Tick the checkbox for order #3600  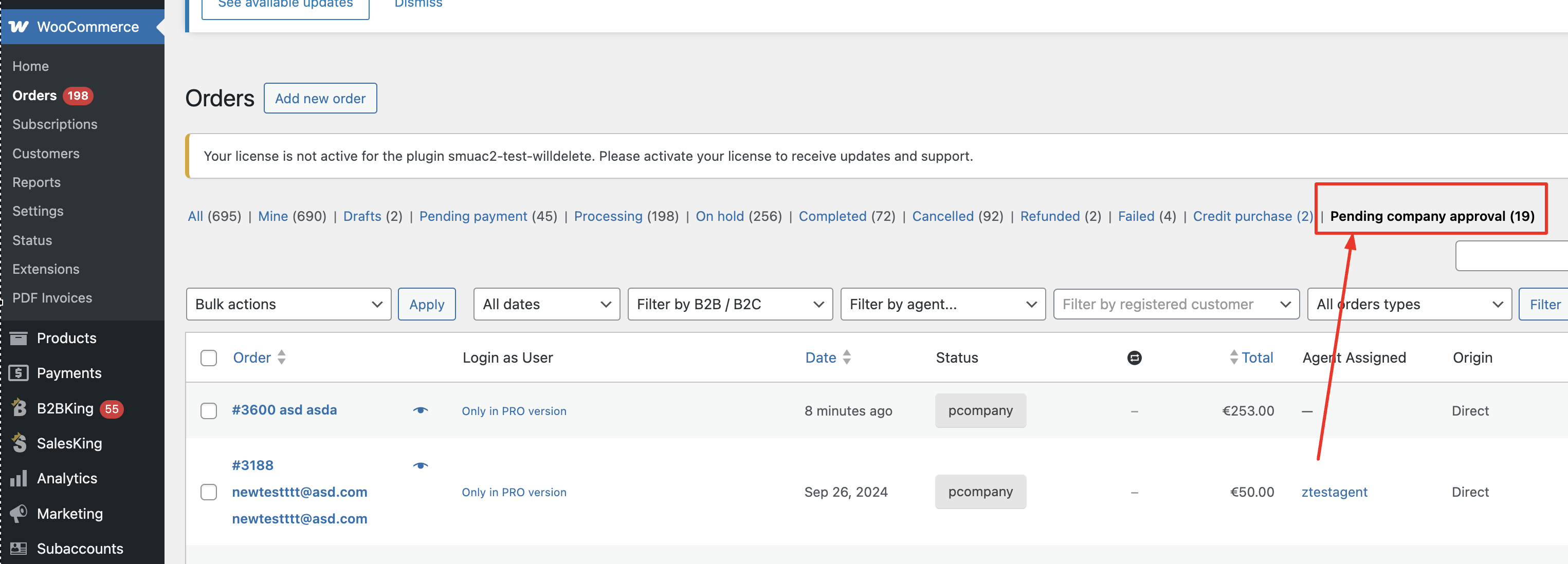tap(209, 411)
